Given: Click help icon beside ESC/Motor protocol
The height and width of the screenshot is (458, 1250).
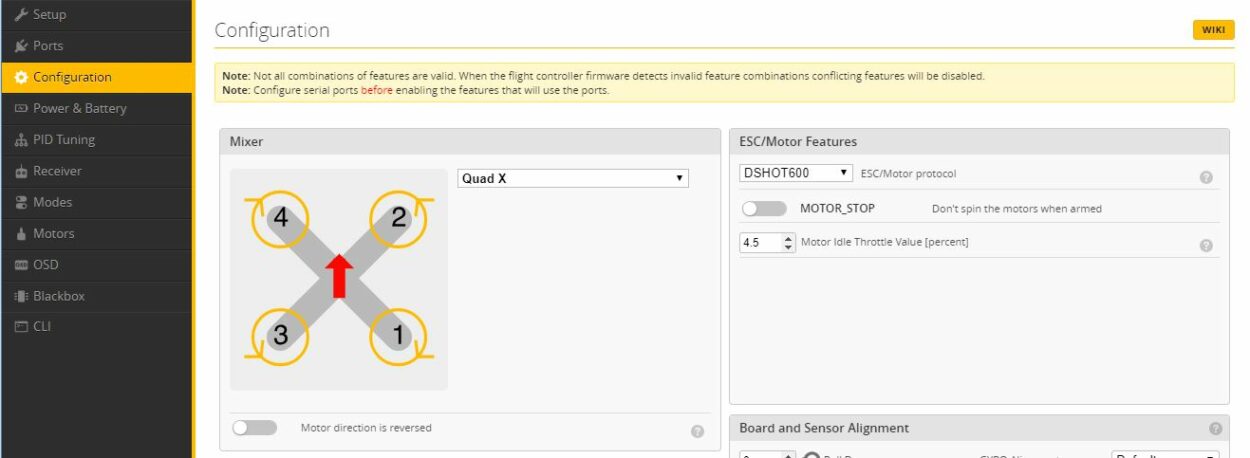Looking at the screenshot, I should 1206,177.
